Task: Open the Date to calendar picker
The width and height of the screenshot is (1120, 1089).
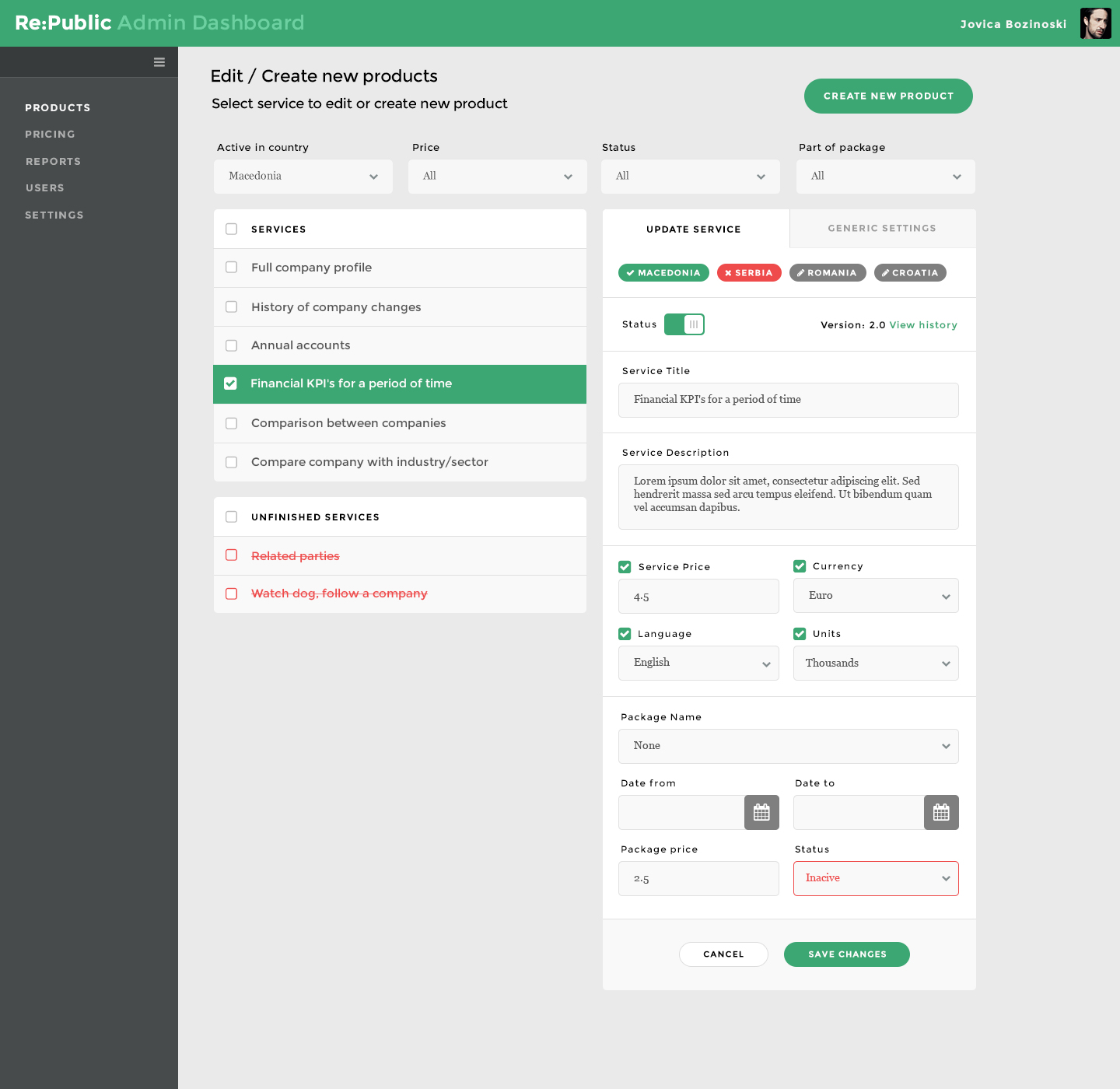Action: (941, 813)
